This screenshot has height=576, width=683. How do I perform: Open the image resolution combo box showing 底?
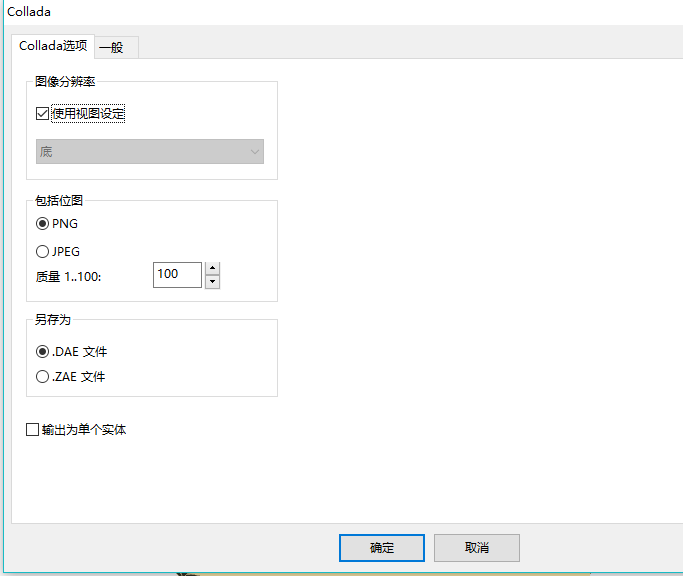(149, 152)
